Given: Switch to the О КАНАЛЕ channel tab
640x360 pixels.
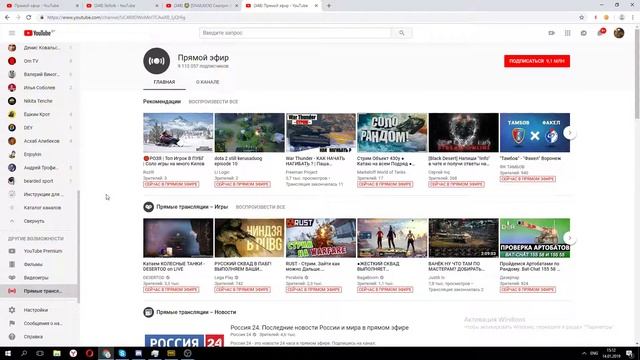Looking at the screenshot, I should coord(207,82).
